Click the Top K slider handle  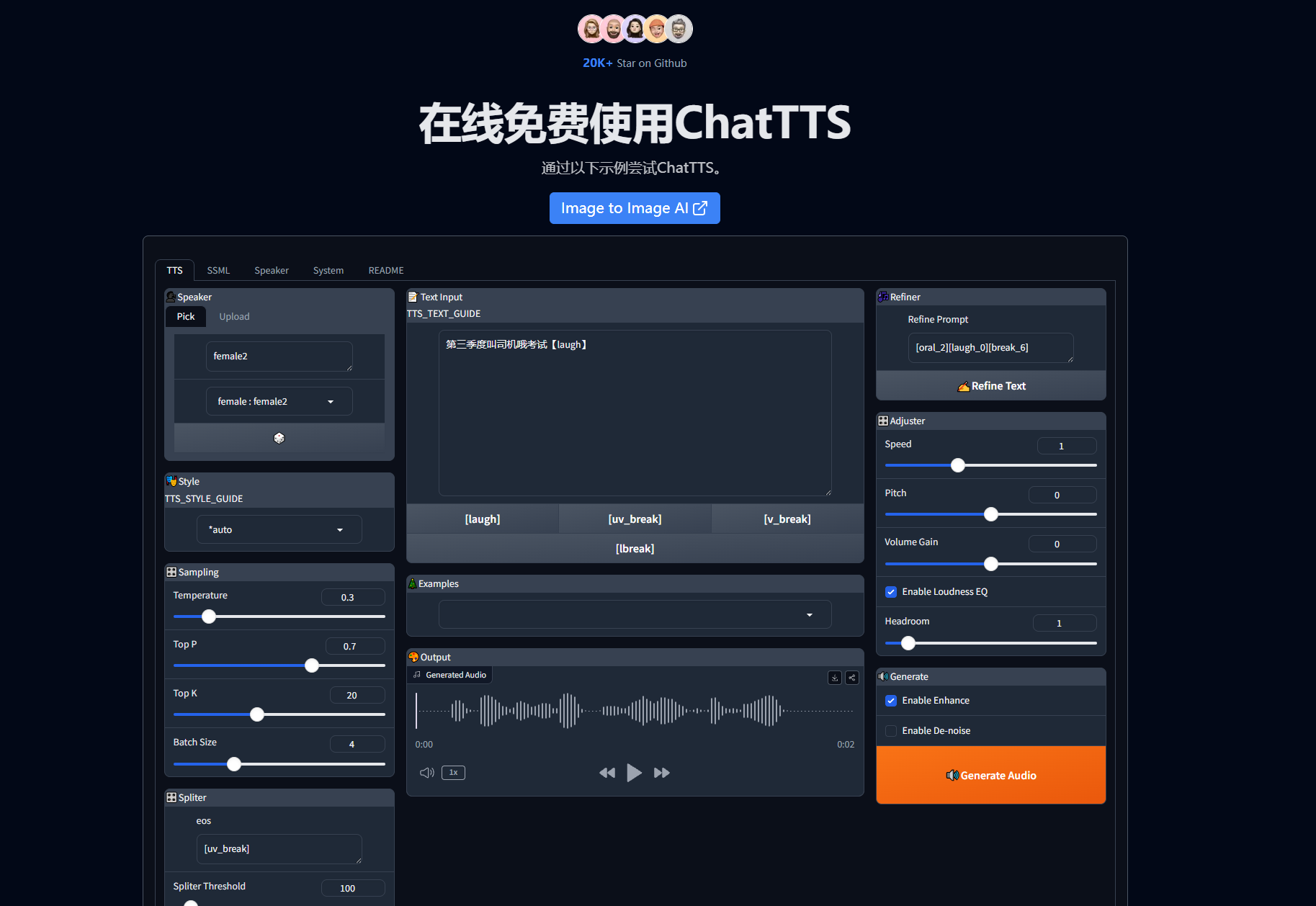[257, 714]
